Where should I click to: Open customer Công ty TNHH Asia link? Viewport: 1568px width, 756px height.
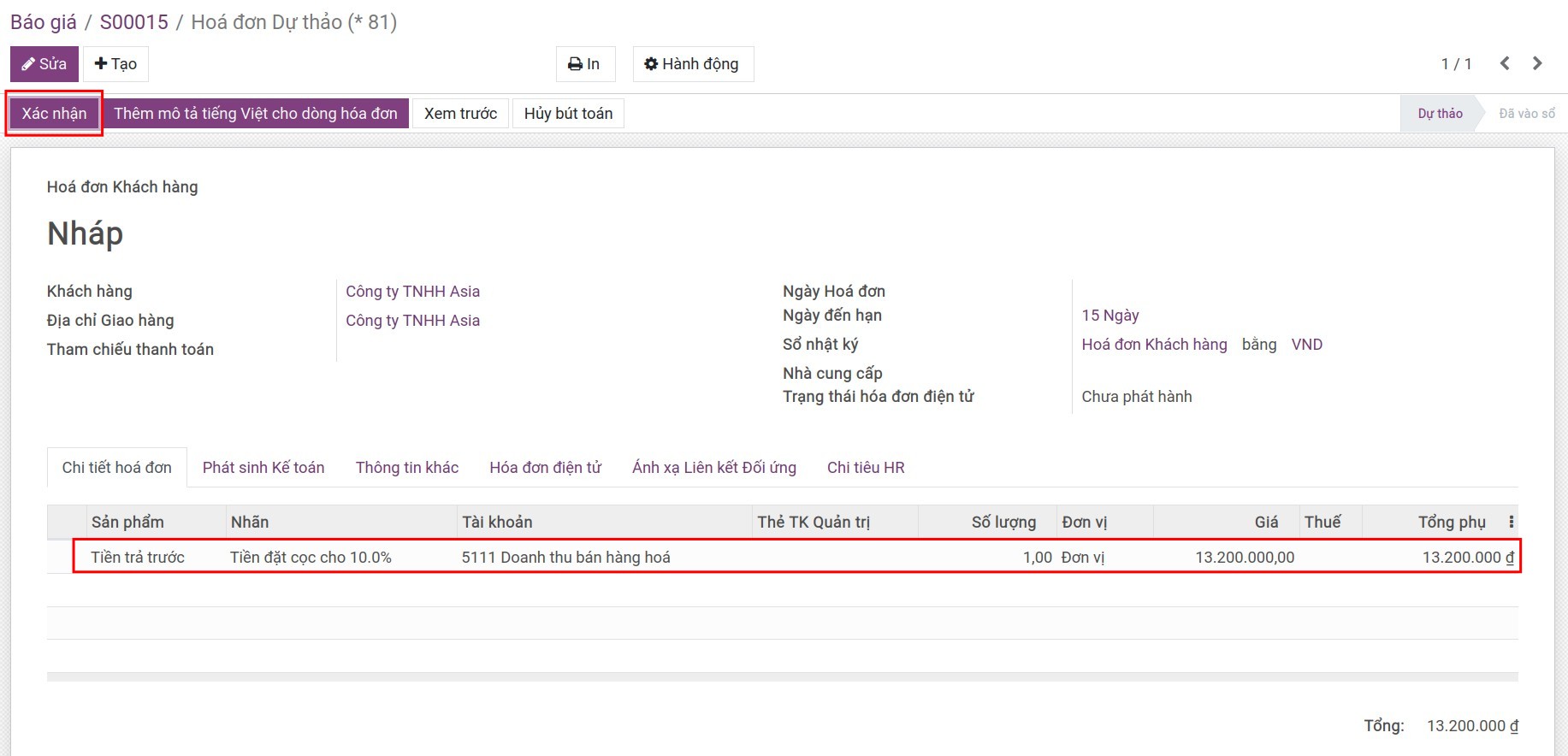point(413,292)
